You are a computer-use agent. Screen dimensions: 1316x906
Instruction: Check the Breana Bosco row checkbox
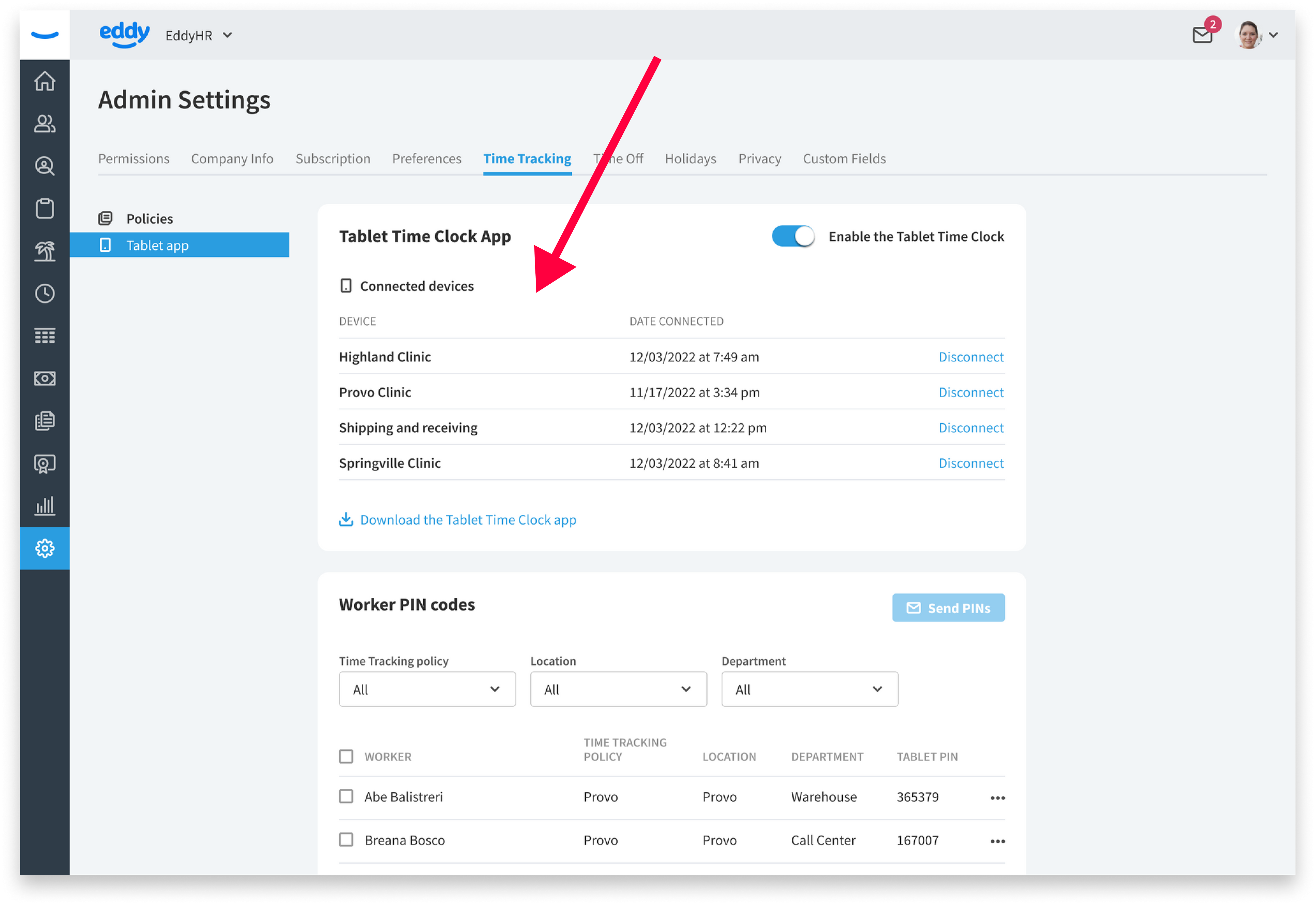pos(346,840)
